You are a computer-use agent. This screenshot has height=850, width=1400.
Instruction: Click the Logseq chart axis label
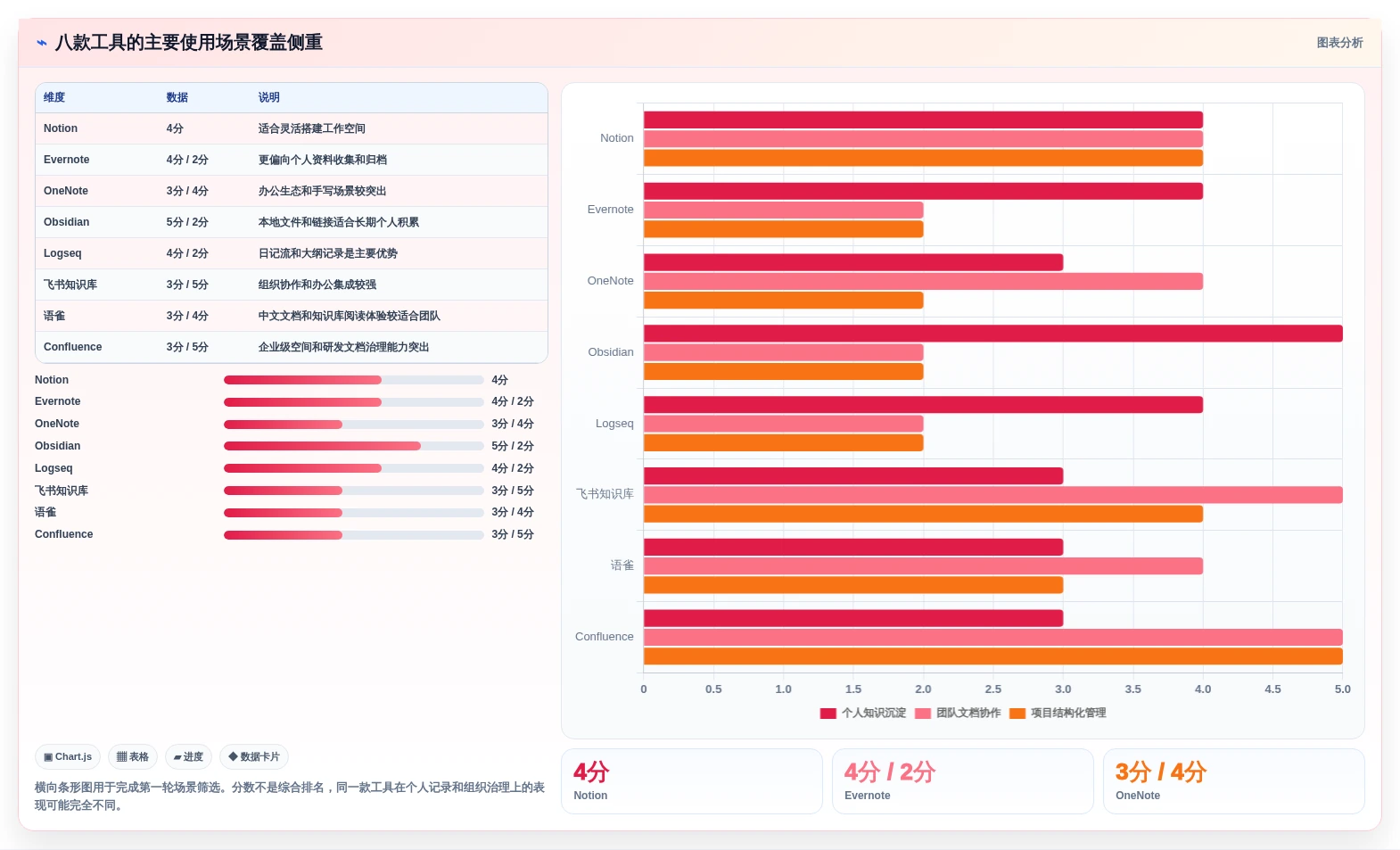(x=614, y=424)
